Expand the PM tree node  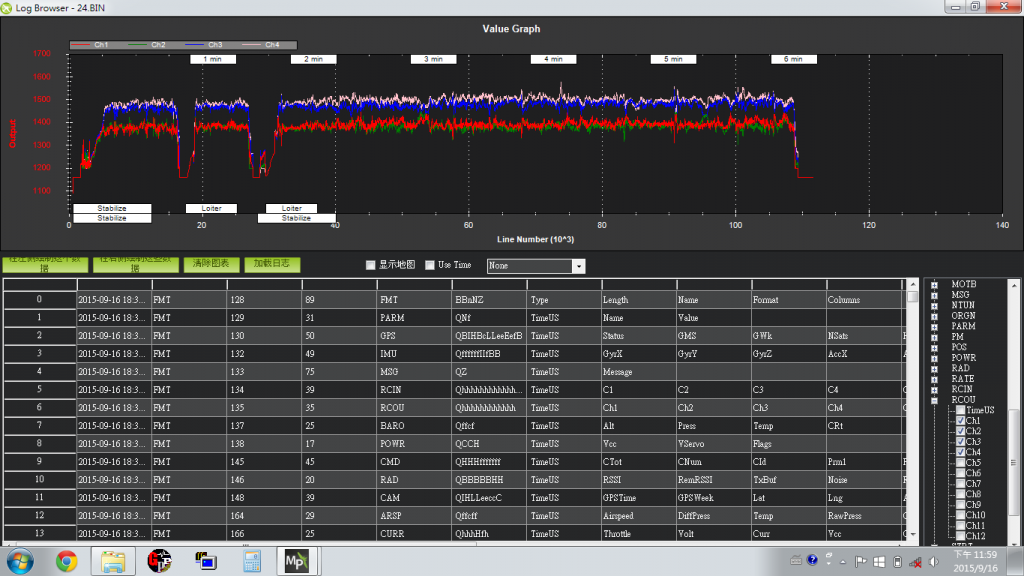point(935,337)
